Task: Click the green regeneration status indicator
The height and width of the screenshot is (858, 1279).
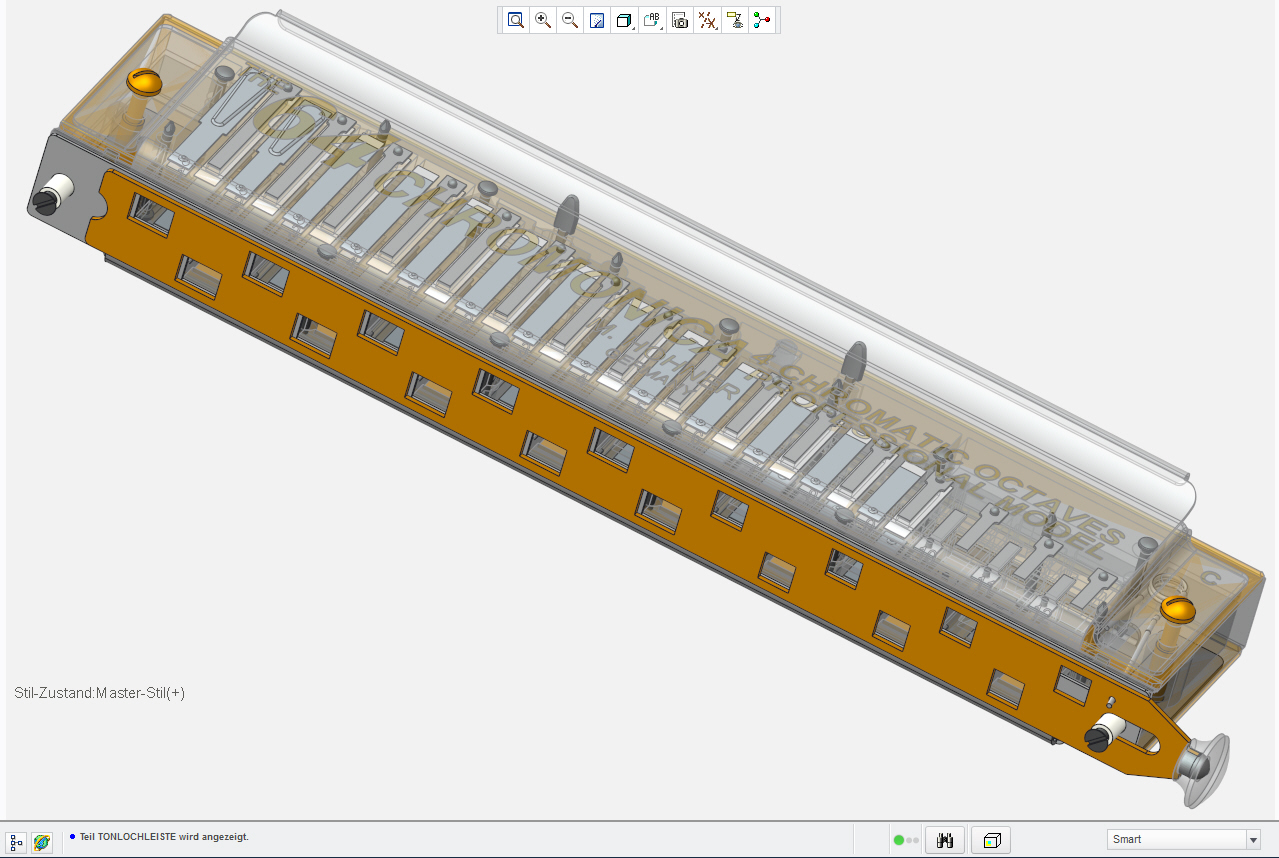Action: click(x=899, y=840)
